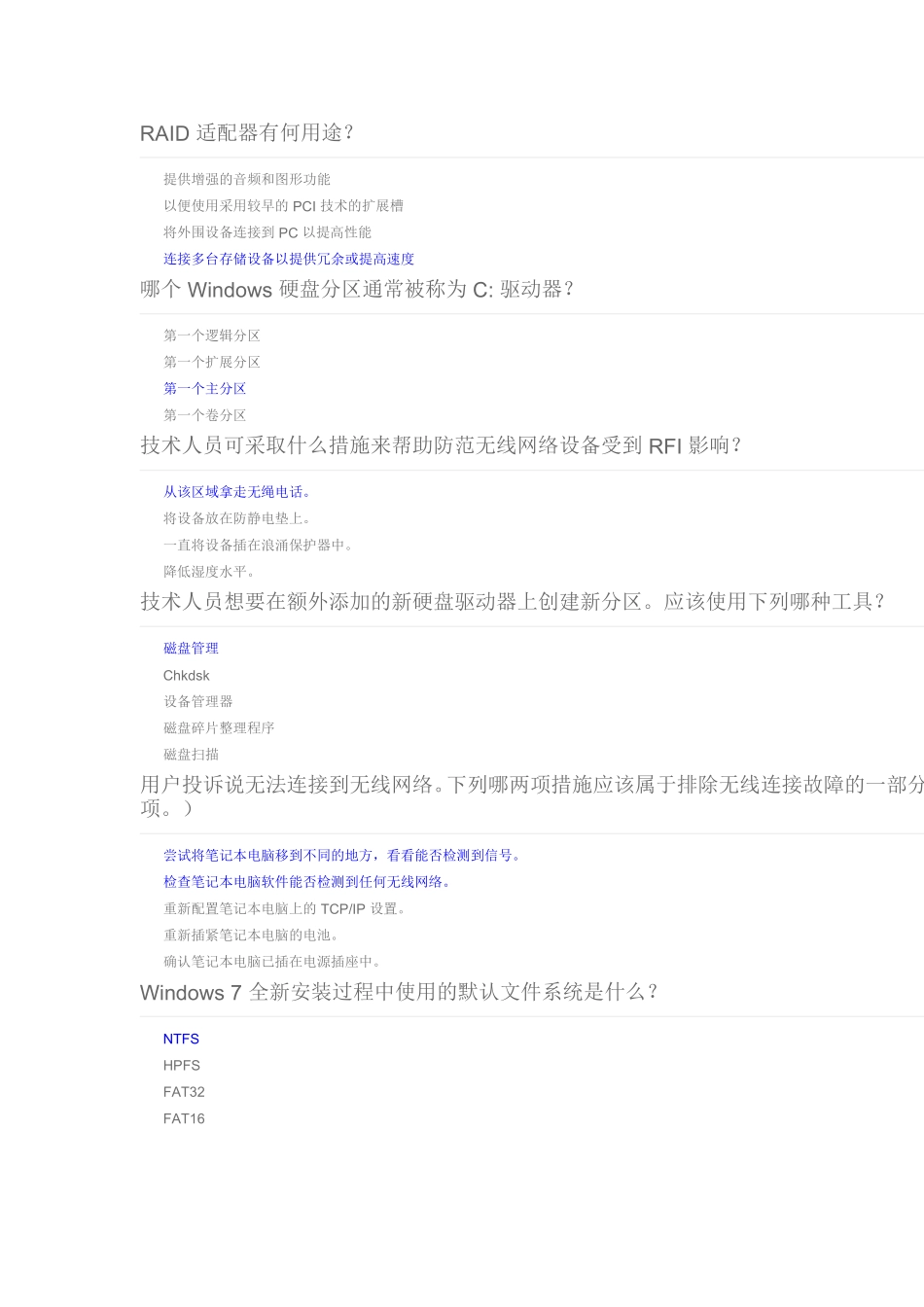Choose answer '第一个逻辑分区'
The width and height of the screenshot is (924, 1307).
(212, 336)
